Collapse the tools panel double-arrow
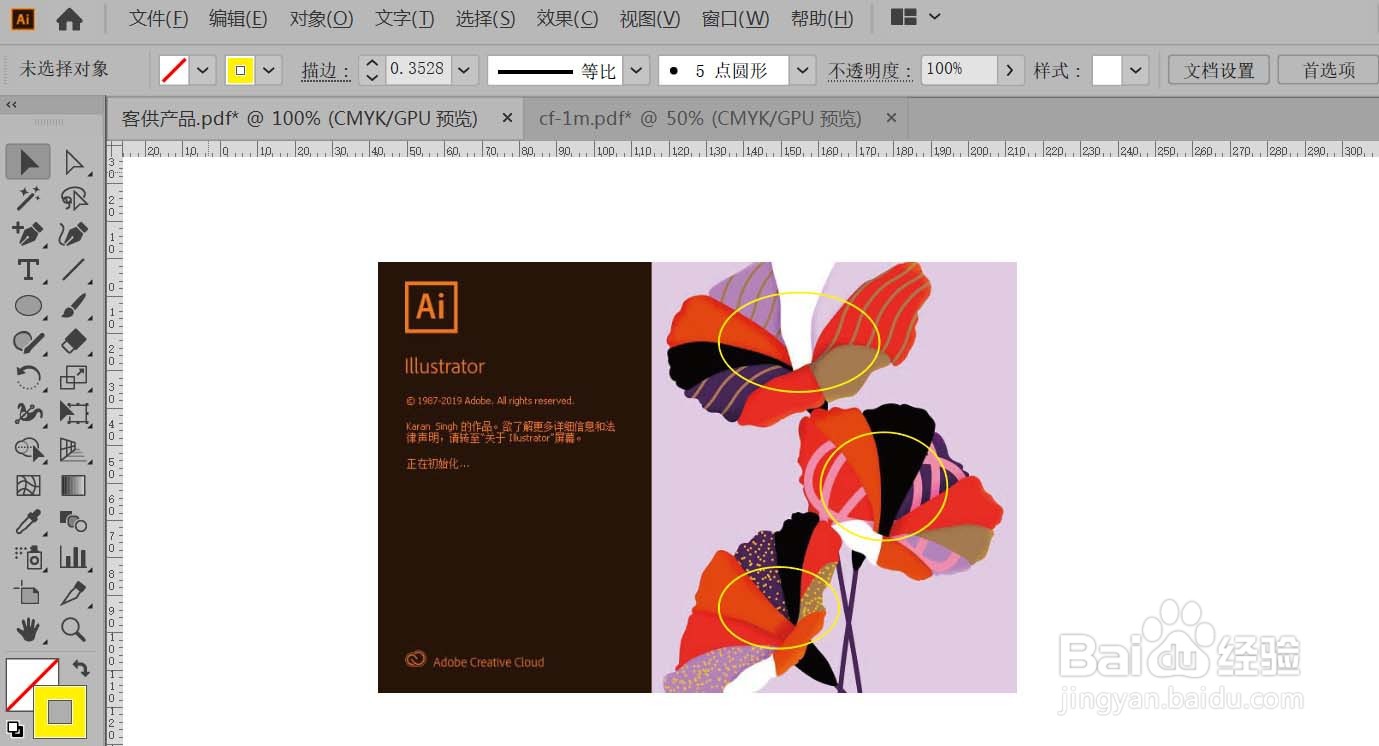 pos(12,105)
